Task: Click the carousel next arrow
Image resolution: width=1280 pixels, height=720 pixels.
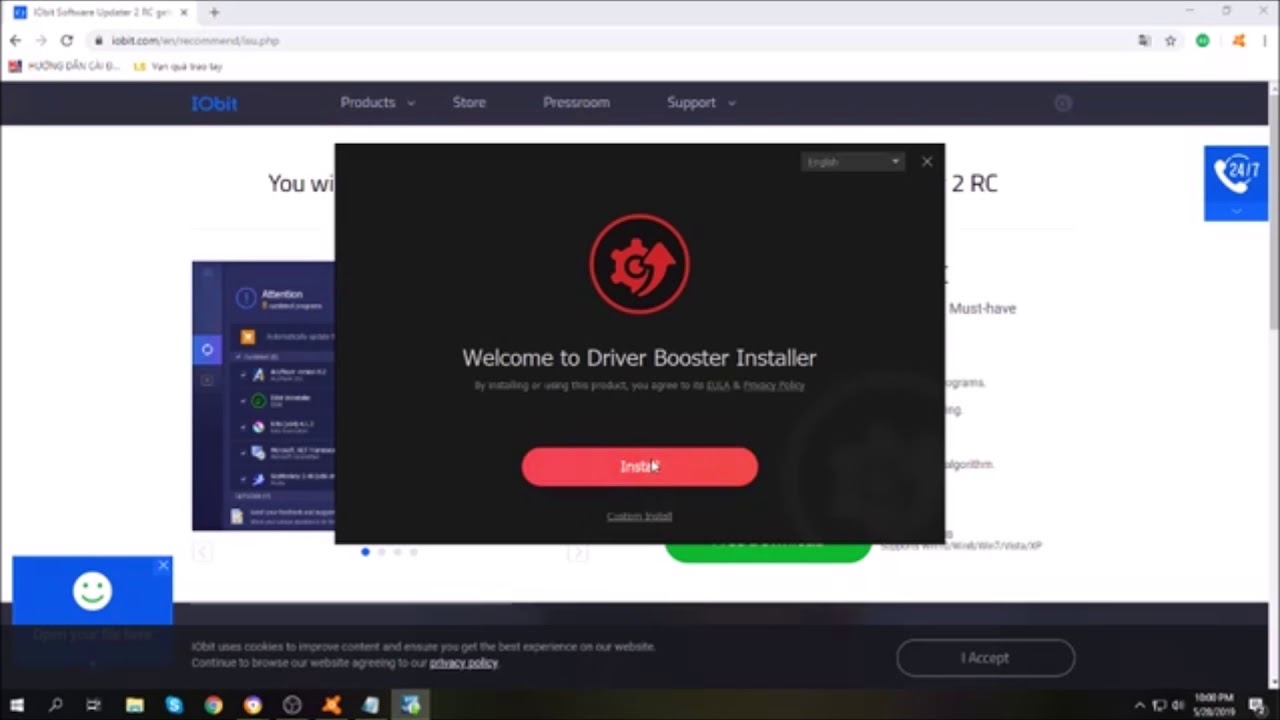Action: tap(577, 552)
